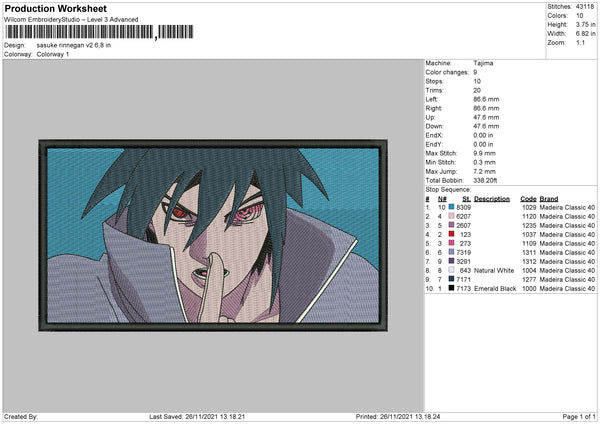Viewport: 600px width, 424px height.
Task: Click the light blue color swatch for thread 8309
Action: pos(451,207)
